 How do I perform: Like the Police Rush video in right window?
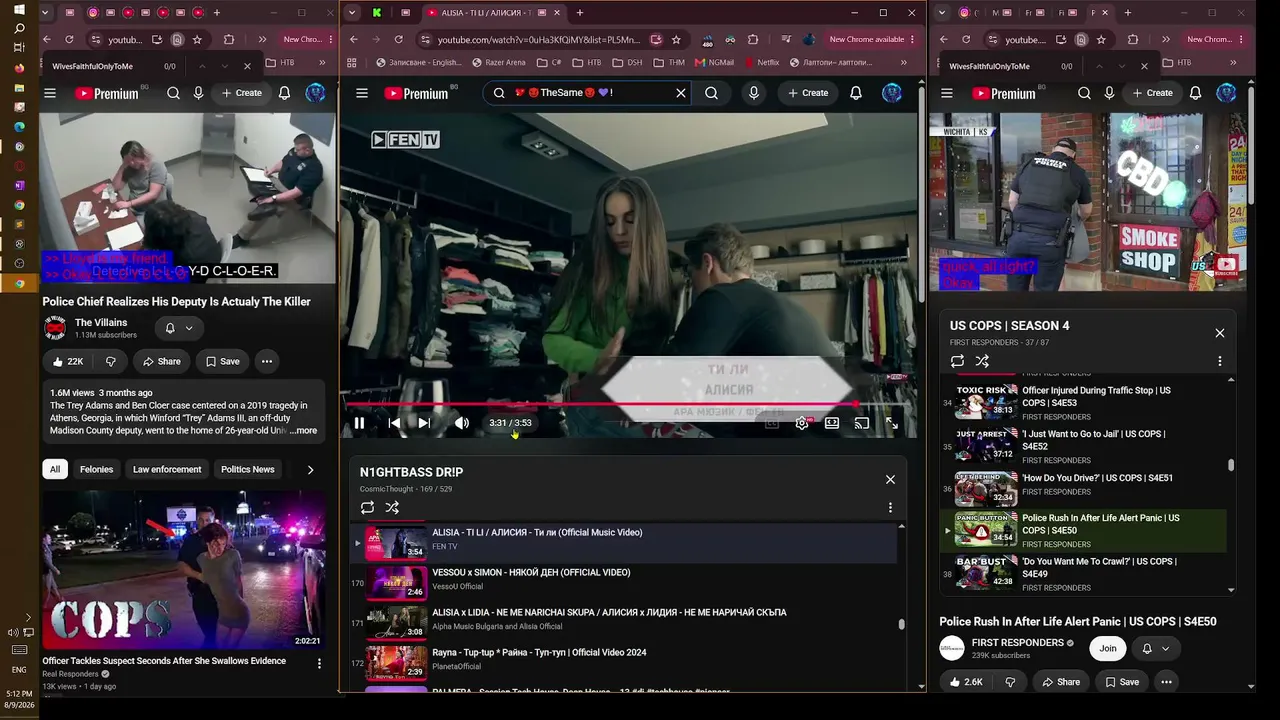coord(966,682)
